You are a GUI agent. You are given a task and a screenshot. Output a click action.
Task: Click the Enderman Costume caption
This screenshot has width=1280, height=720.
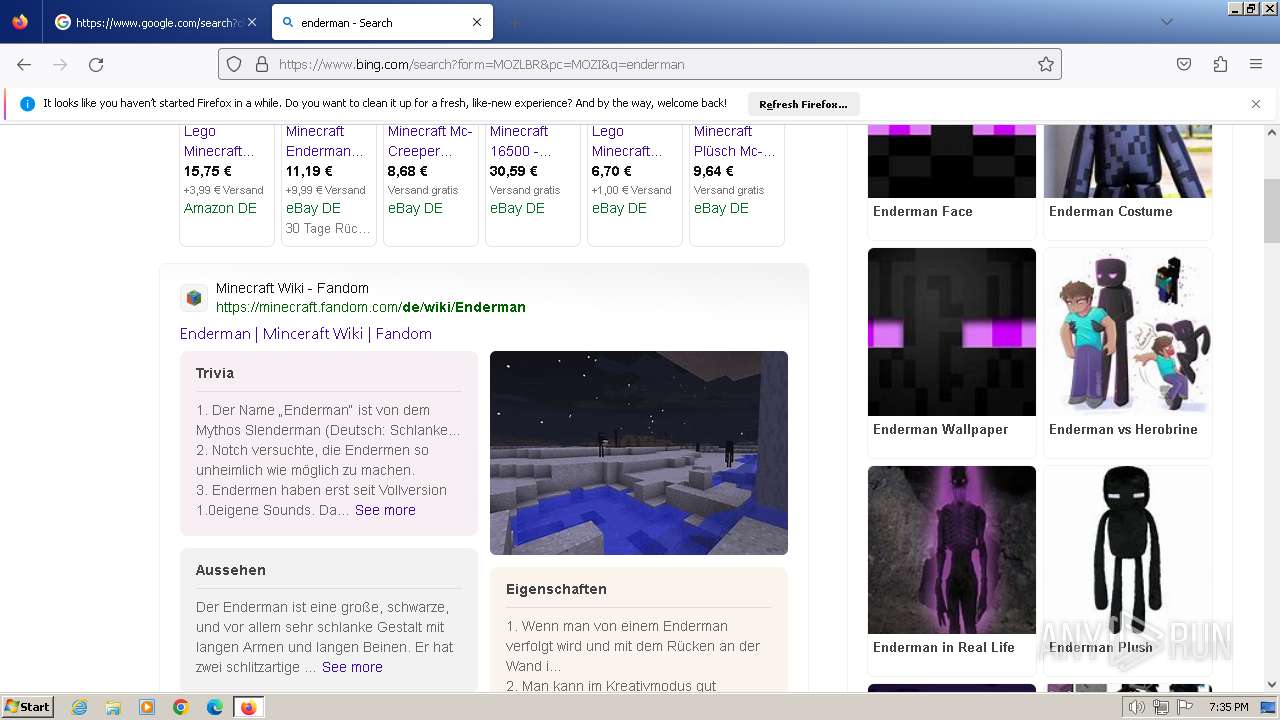point(1111,211)
